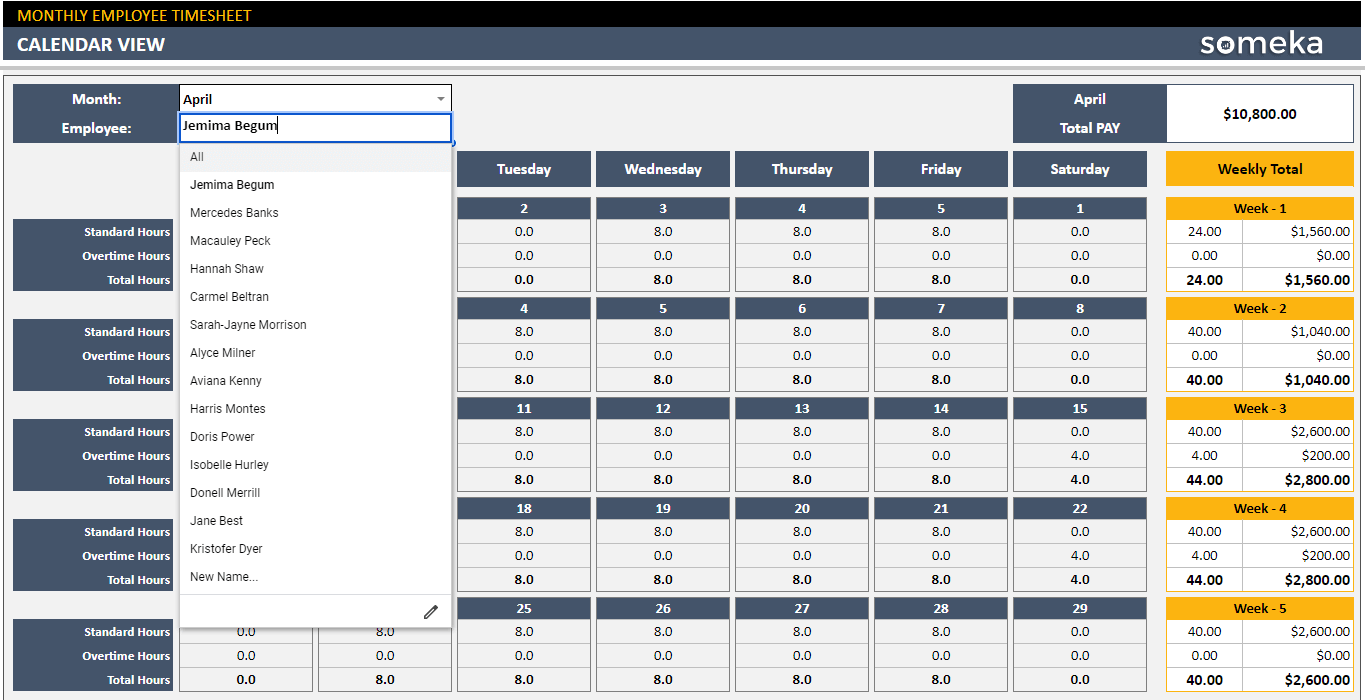Click the "Weekly Total" column header
The image size is (1365, 700).
click(1259, 168)
